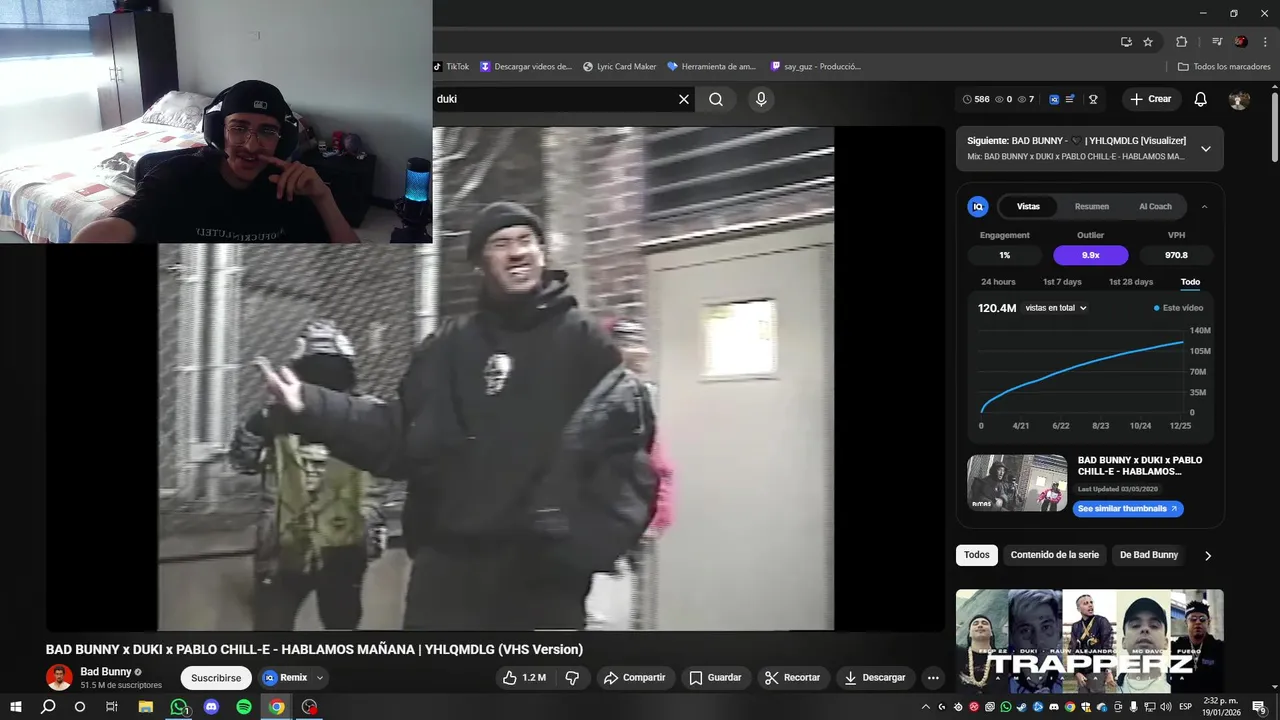The image size is (1280, 720).
Task: Like the video with 1.2 M likes
Action: point(524,678)
